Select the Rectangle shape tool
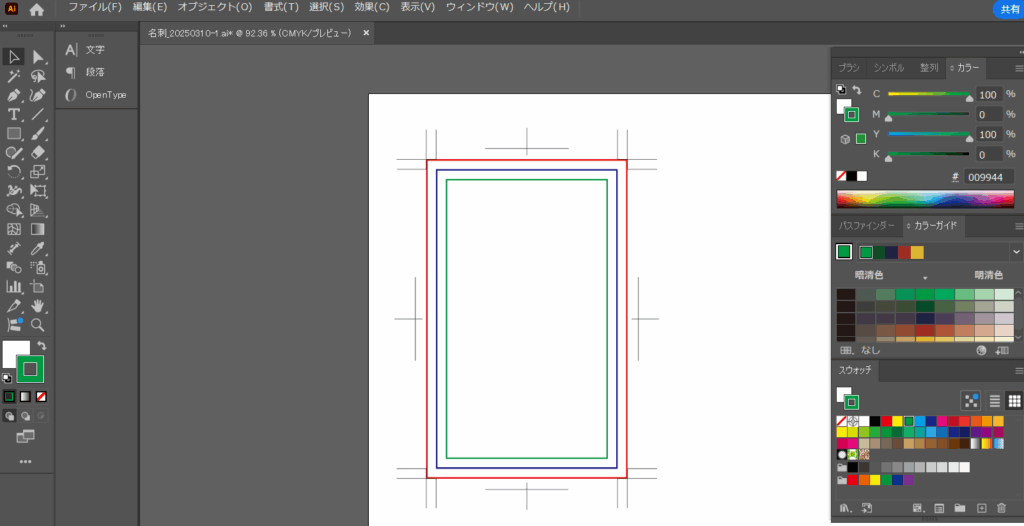 15,133
